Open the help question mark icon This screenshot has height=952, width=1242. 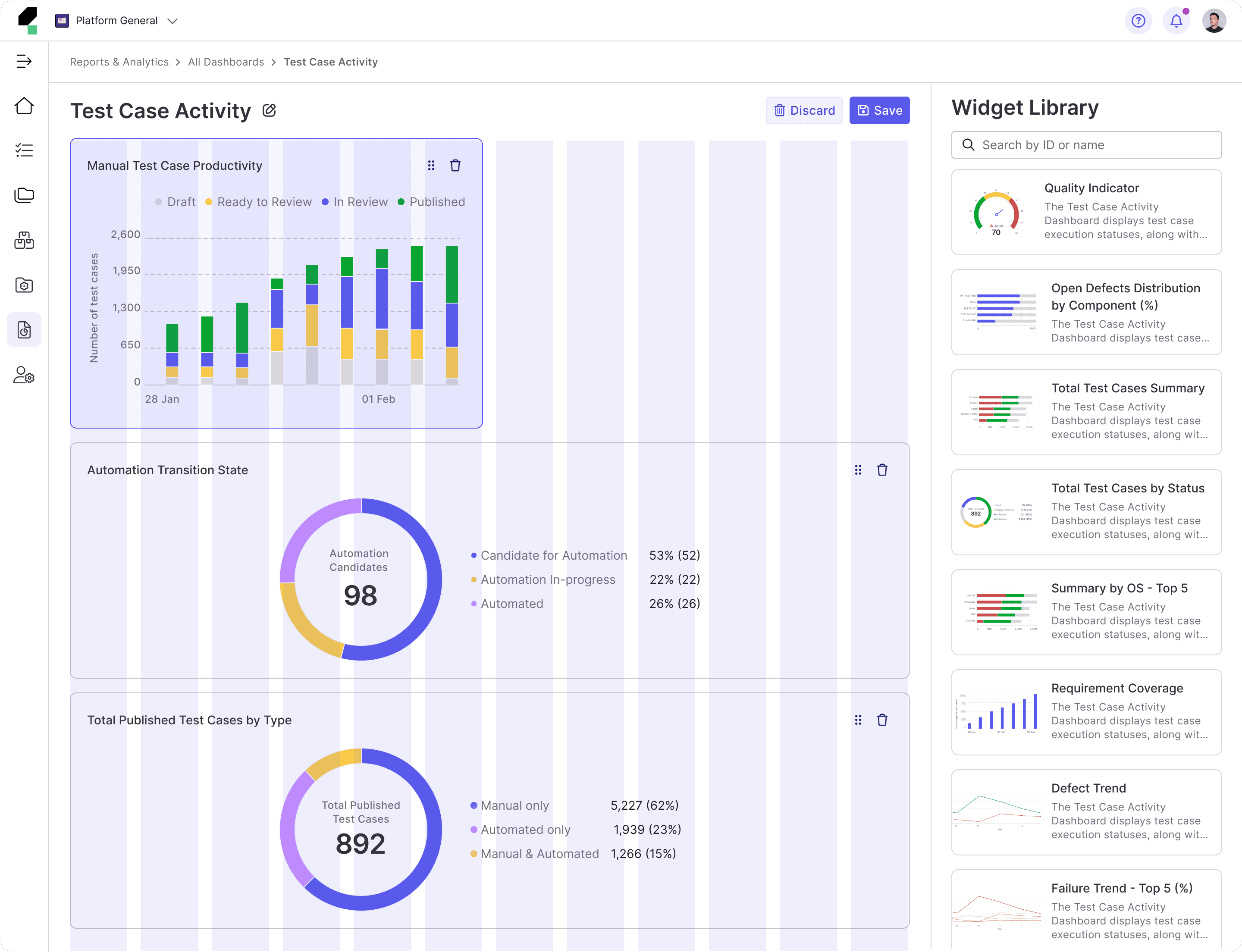pyautogui.click(x=1138, y=21)
